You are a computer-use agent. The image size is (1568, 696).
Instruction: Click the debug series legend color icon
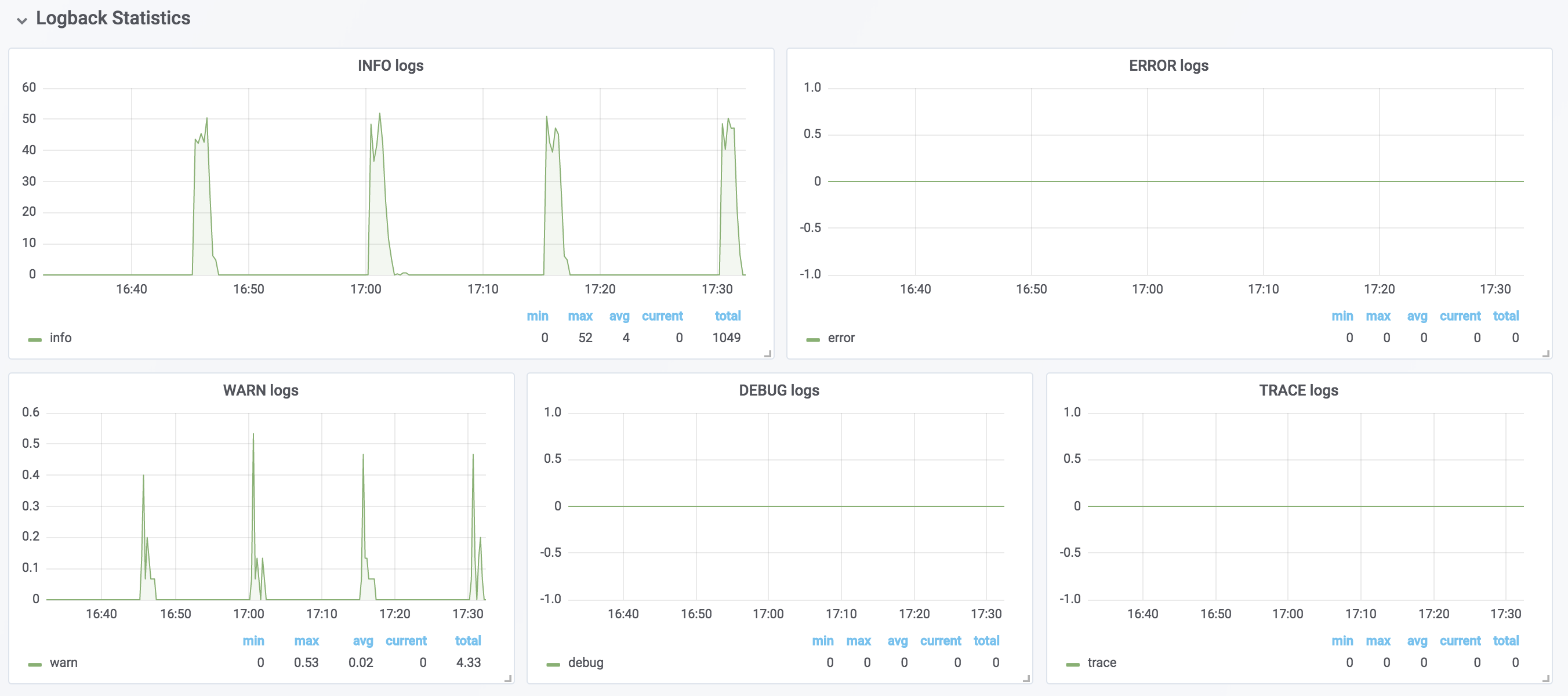pyautogui.click(x=553, y=664)
